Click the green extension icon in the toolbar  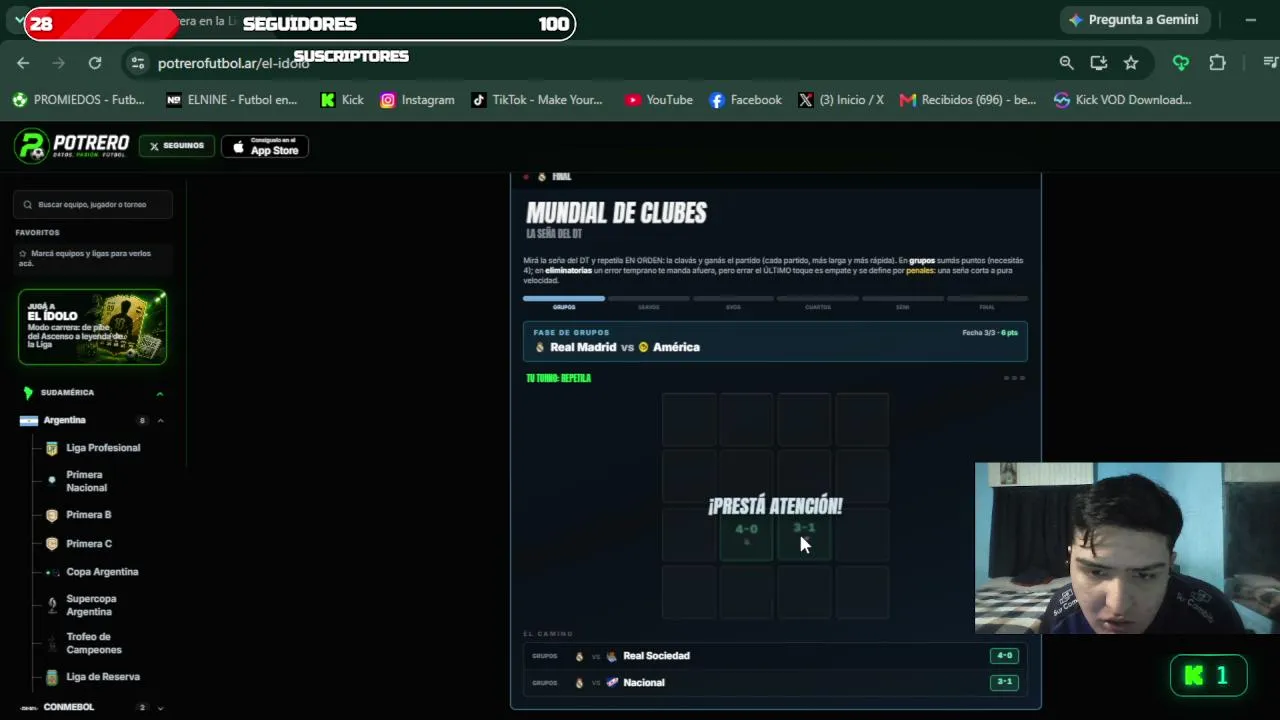1181,63
